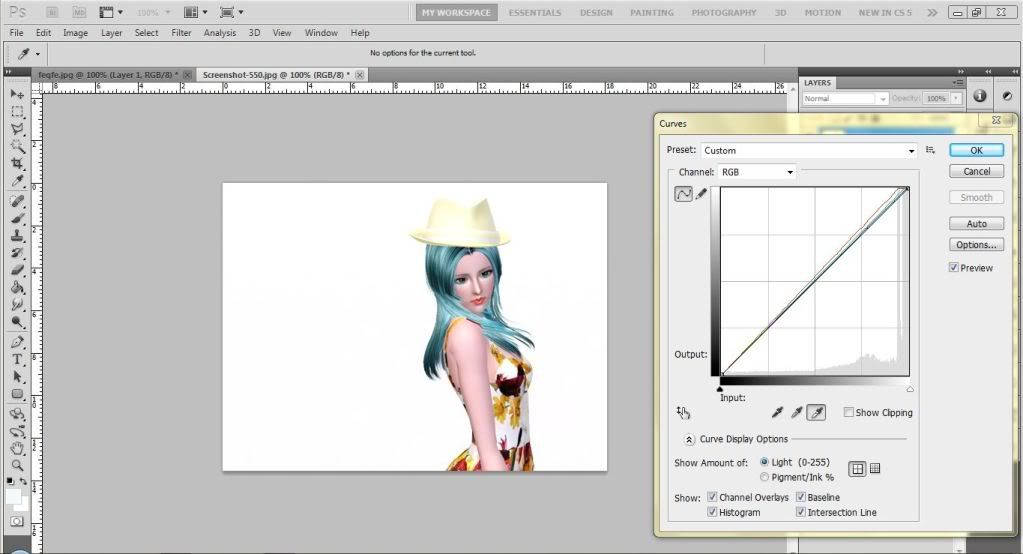
Task: Switch to detailed 10% grid in Curves
Action: [x=875, y=469]
